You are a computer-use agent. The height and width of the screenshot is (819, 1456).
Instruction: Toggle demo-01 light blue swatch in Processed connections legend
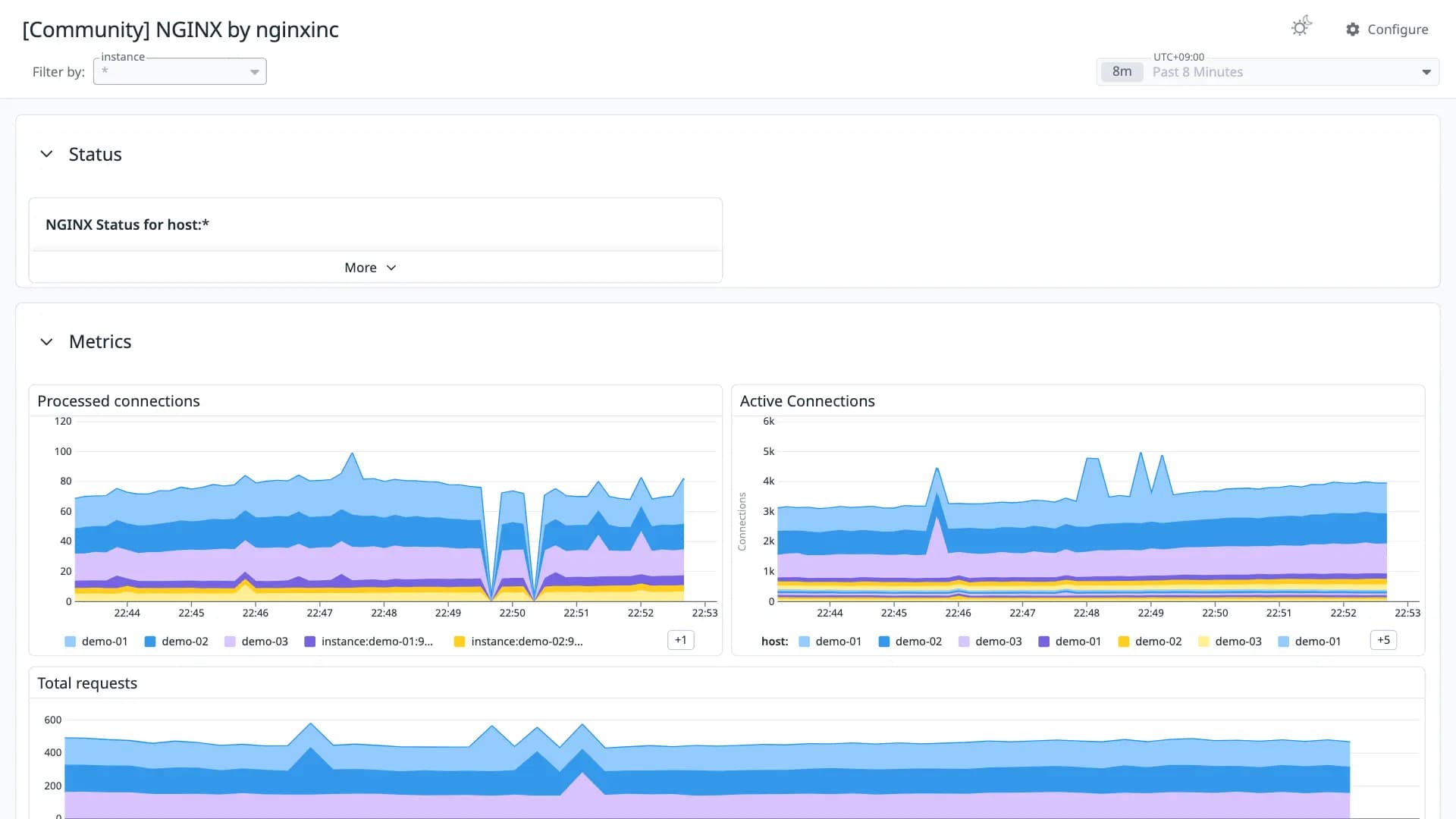coord(71,642)
